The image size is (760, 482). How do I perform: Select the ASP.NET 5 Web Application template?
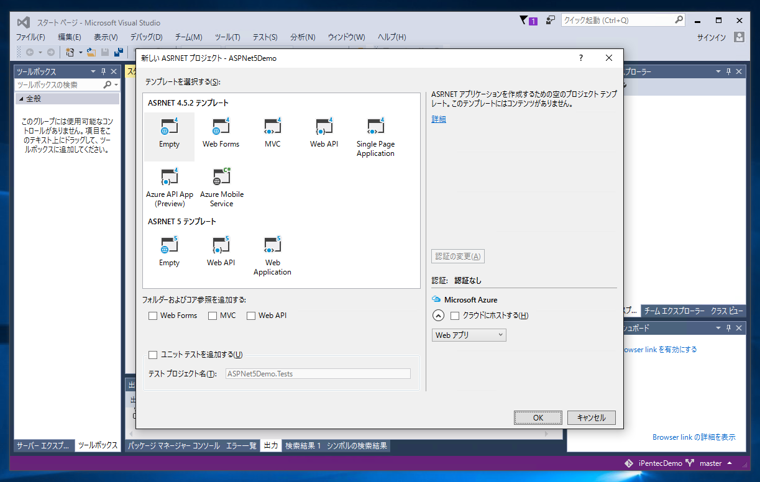click(272, 257)
